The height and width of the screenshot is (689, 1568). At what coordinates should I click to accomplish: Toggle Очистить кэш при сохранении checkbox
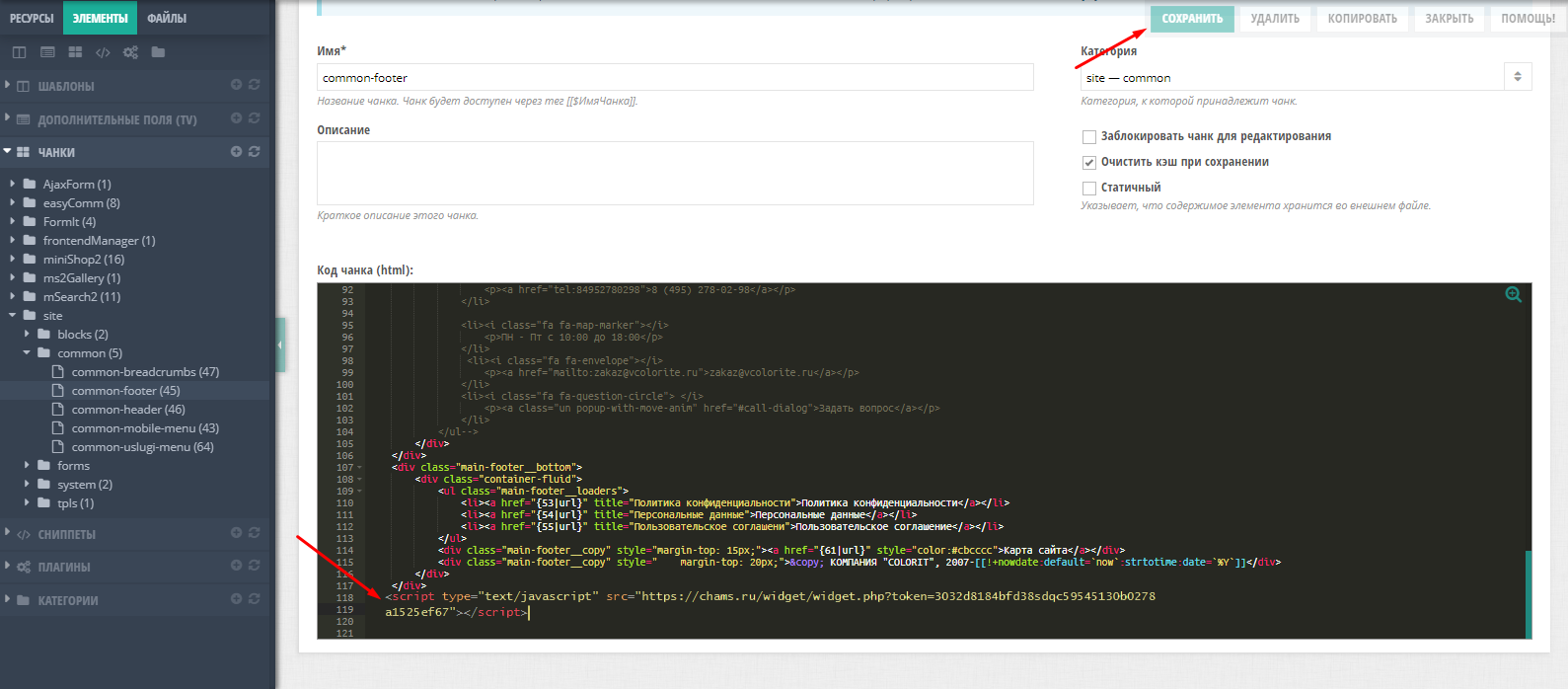tap(1089, 163)
